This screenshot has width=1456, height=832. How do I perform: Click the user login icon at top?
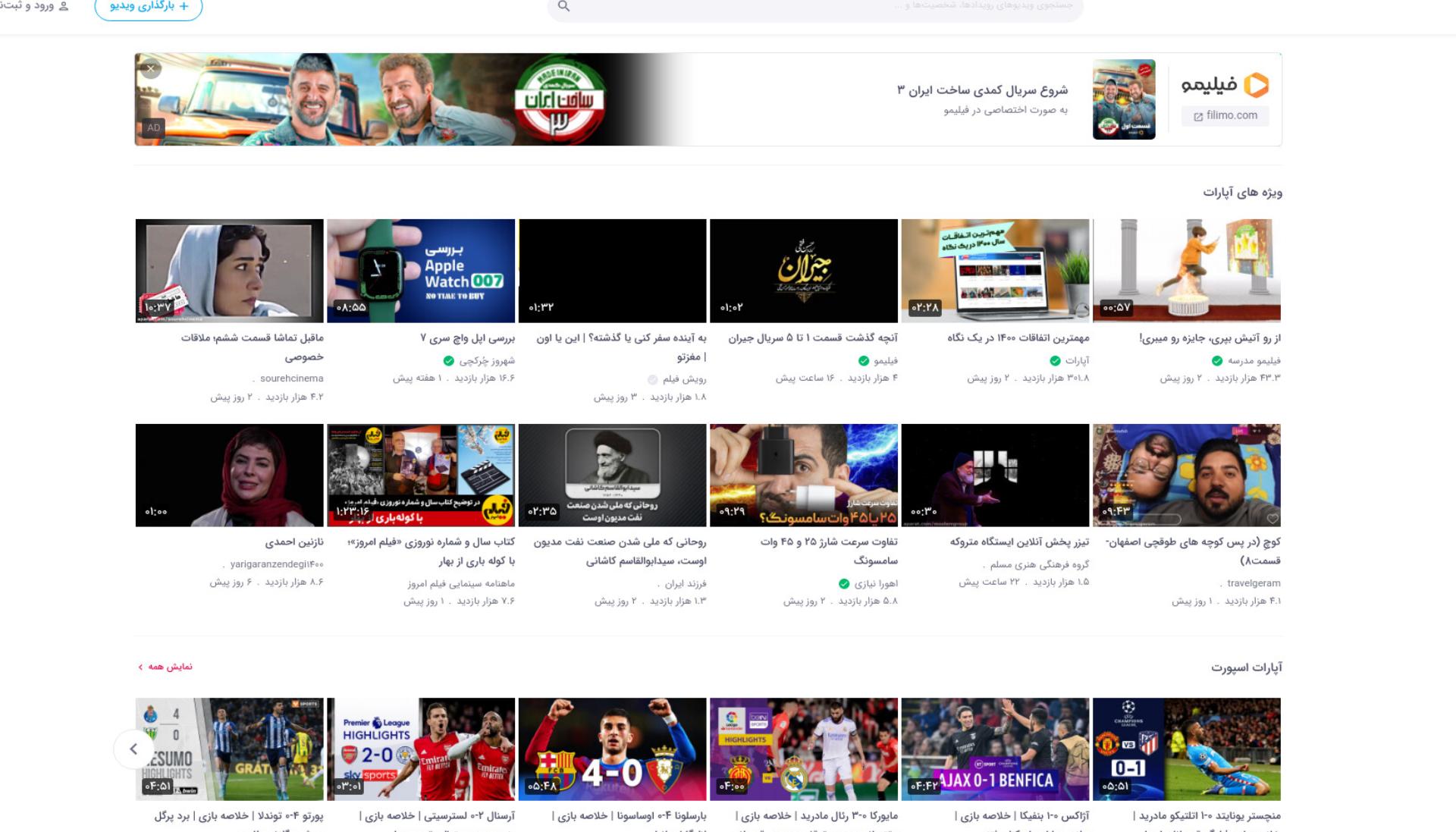(64, 6)
